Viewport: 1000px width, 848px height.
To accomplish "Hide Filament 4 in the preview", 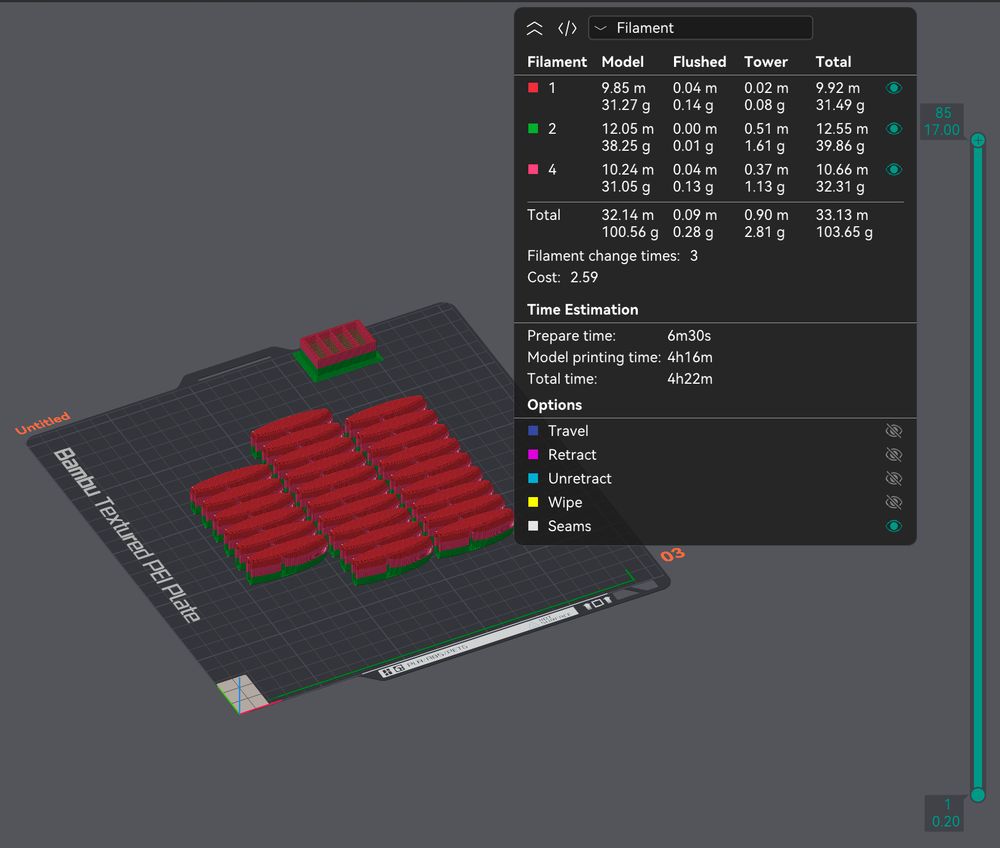I will point(893,170).
